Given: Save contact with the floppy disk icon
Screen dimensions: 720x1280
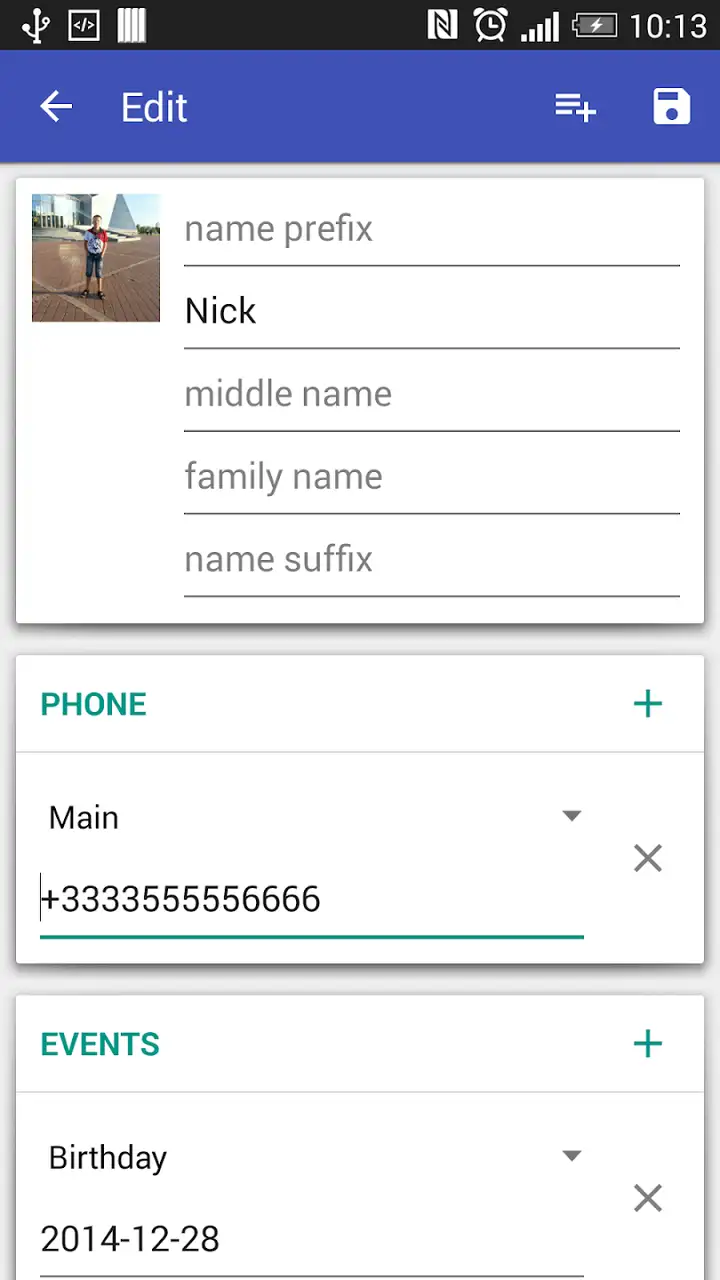Looking at the screenshot, I should (x=672, y=106).
